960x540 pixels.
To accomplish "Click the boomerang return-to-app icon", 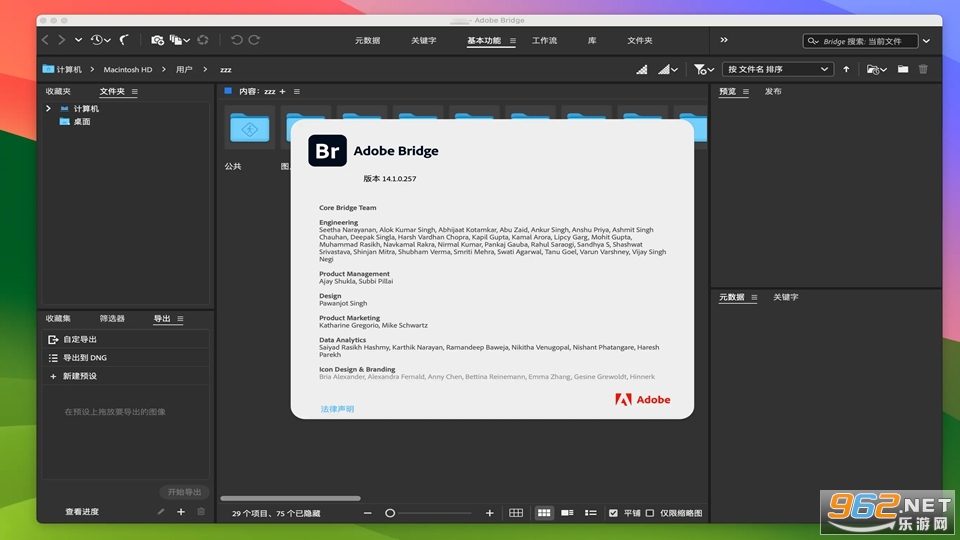I will (x=124, y=40).
